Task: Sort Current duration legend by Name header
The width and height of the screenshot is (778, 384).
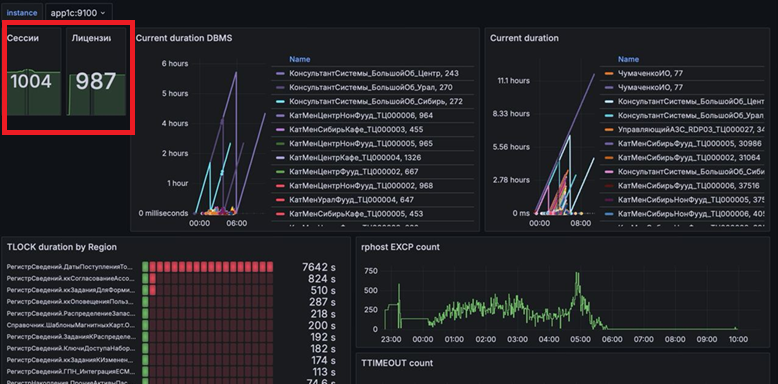Action: coord(628,59)
